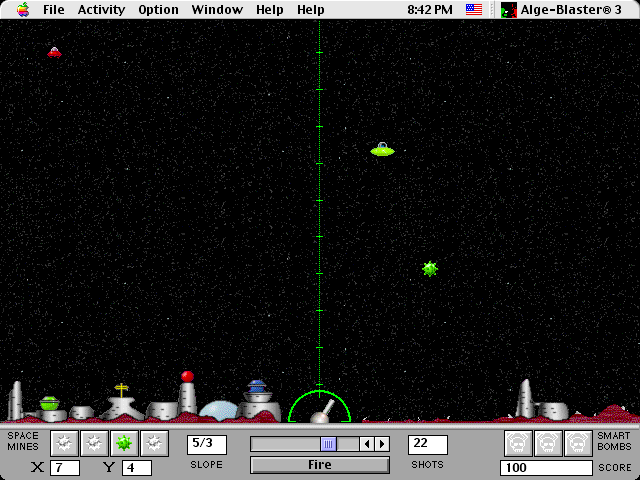
Task: Fire the cannon
Action: pos(320,465)
